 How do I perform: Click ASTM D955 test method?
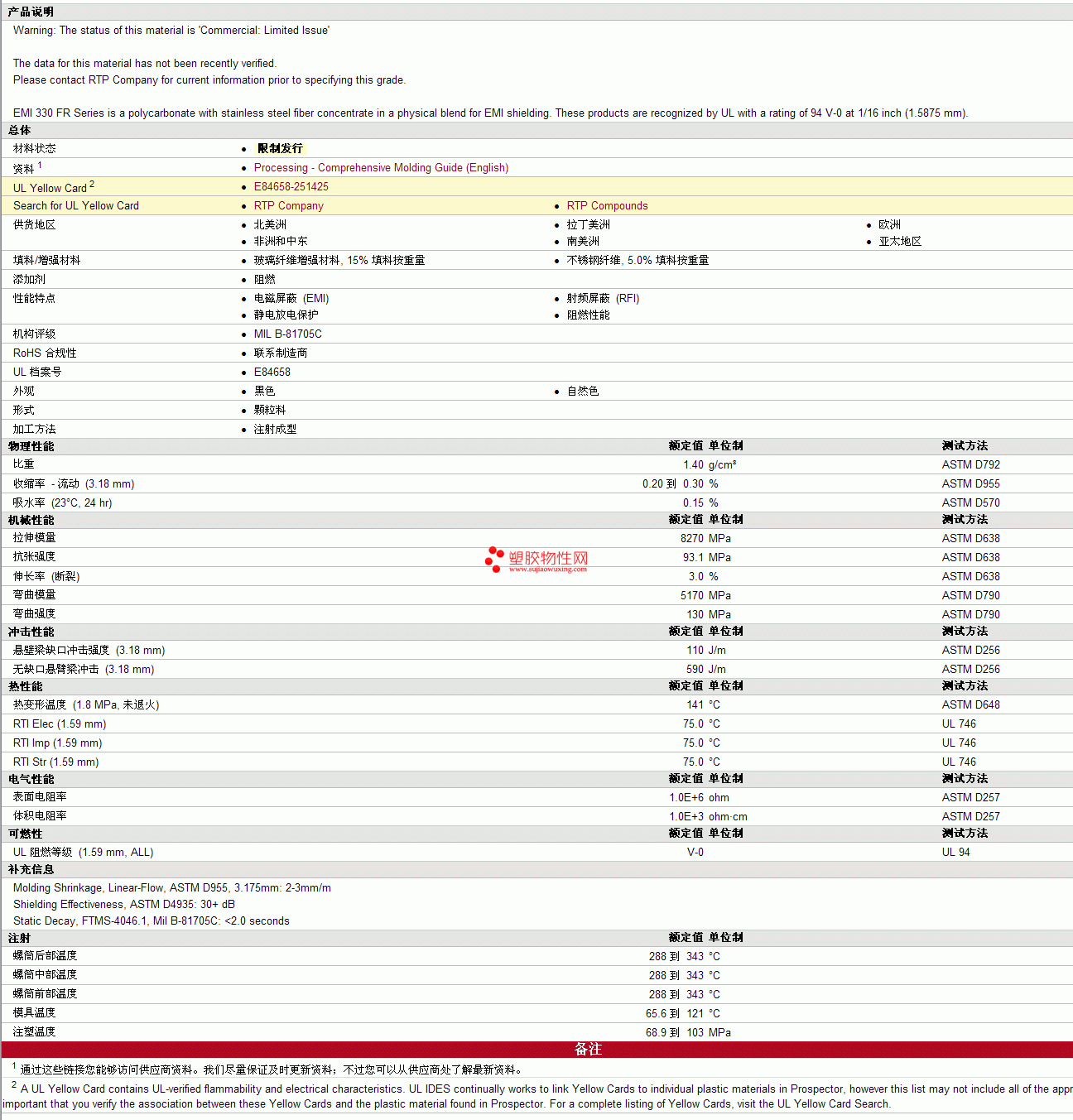point(970,483)
